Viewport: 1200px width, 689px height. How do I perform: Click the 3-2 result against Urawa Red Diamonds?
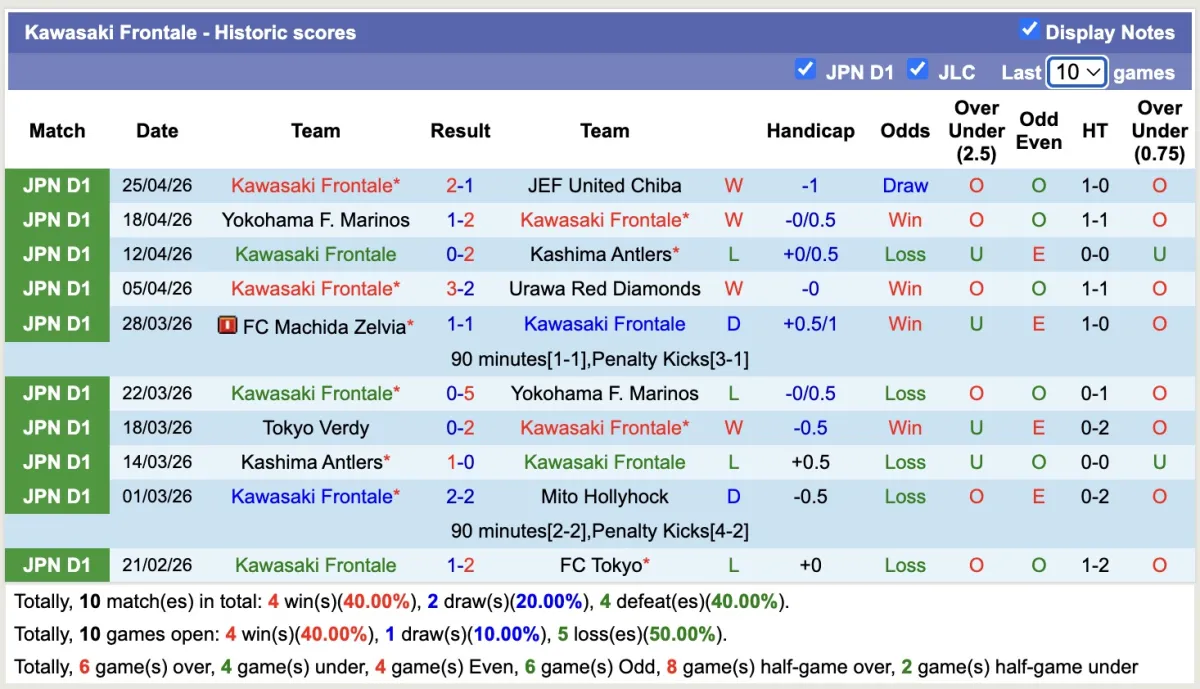[460, 289]
